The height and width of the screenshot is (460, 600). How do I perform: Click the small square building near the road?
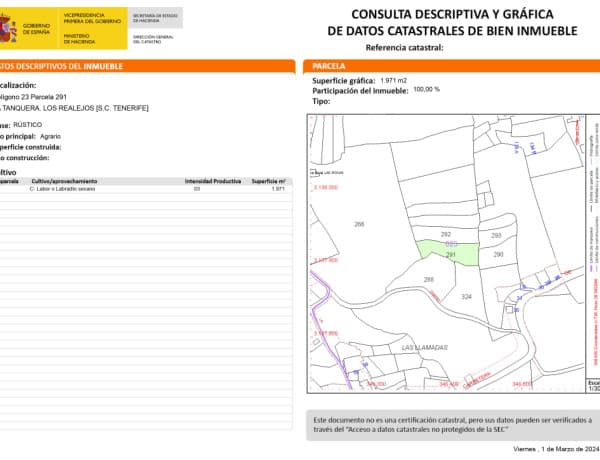click(509, 310)
